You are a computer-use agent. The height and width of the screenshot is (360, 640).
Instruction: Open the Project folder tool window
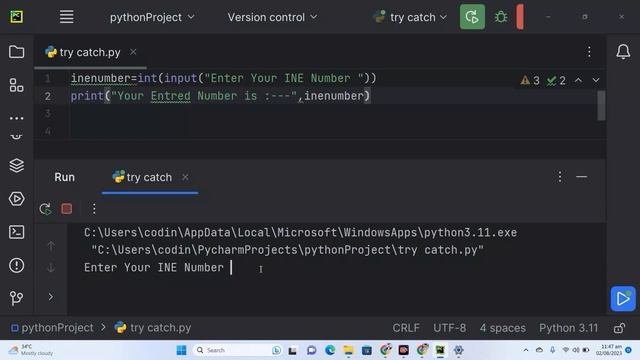[x=16, y=52]
